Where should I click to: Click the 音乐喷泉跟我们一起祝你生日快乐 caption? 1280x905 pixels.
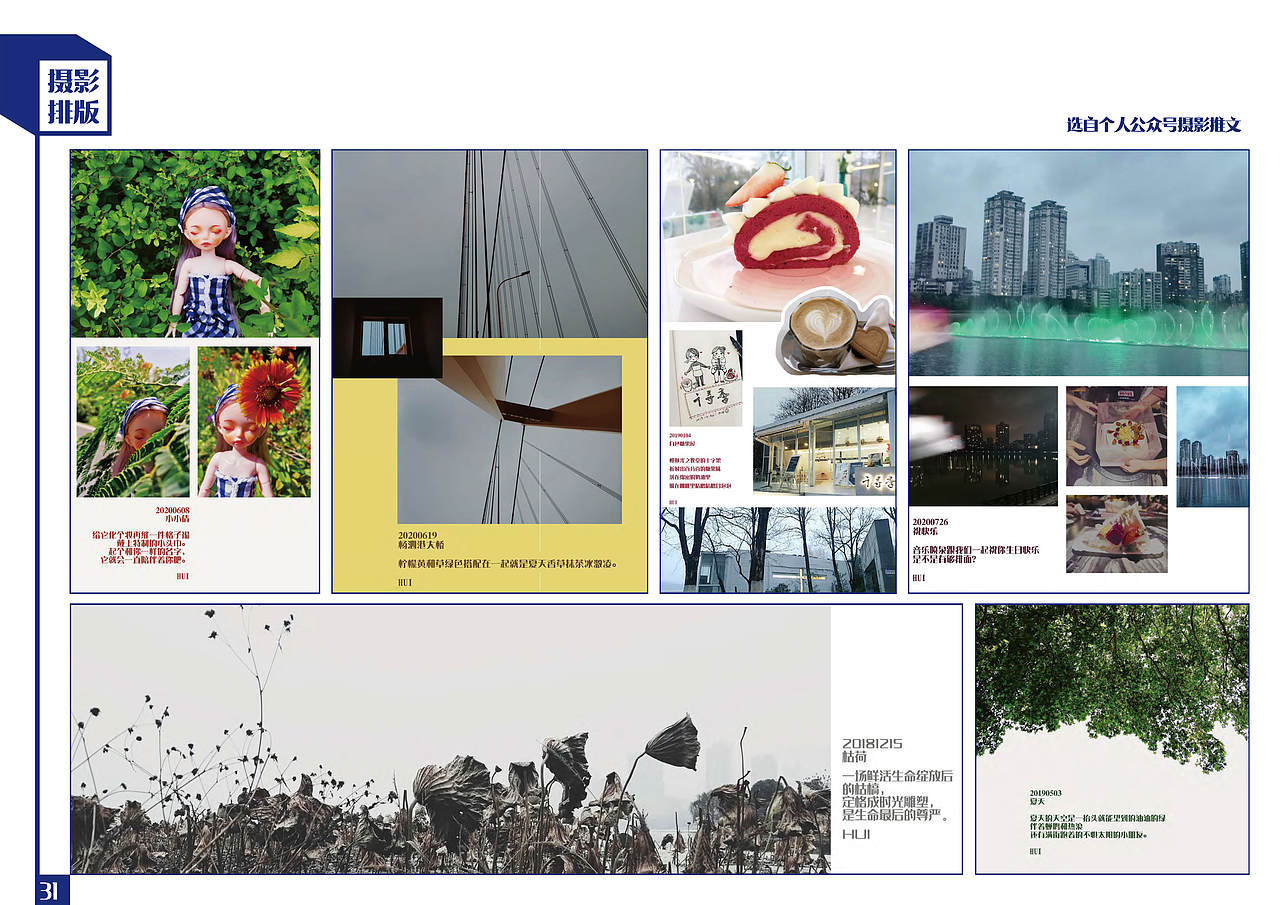pos(974,555)
